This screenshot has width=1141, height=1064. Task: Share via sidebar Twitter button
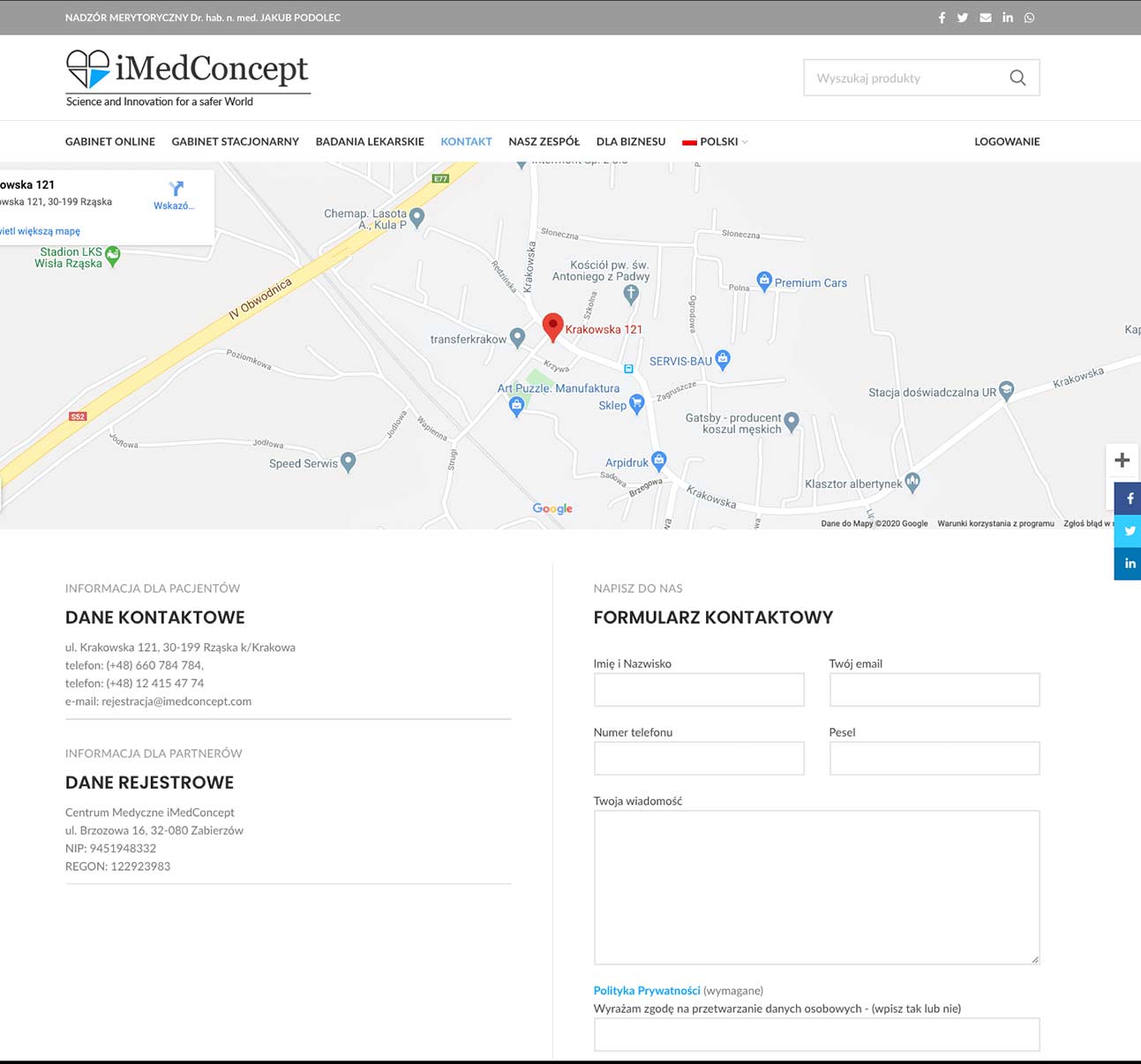pos(1128,531)
